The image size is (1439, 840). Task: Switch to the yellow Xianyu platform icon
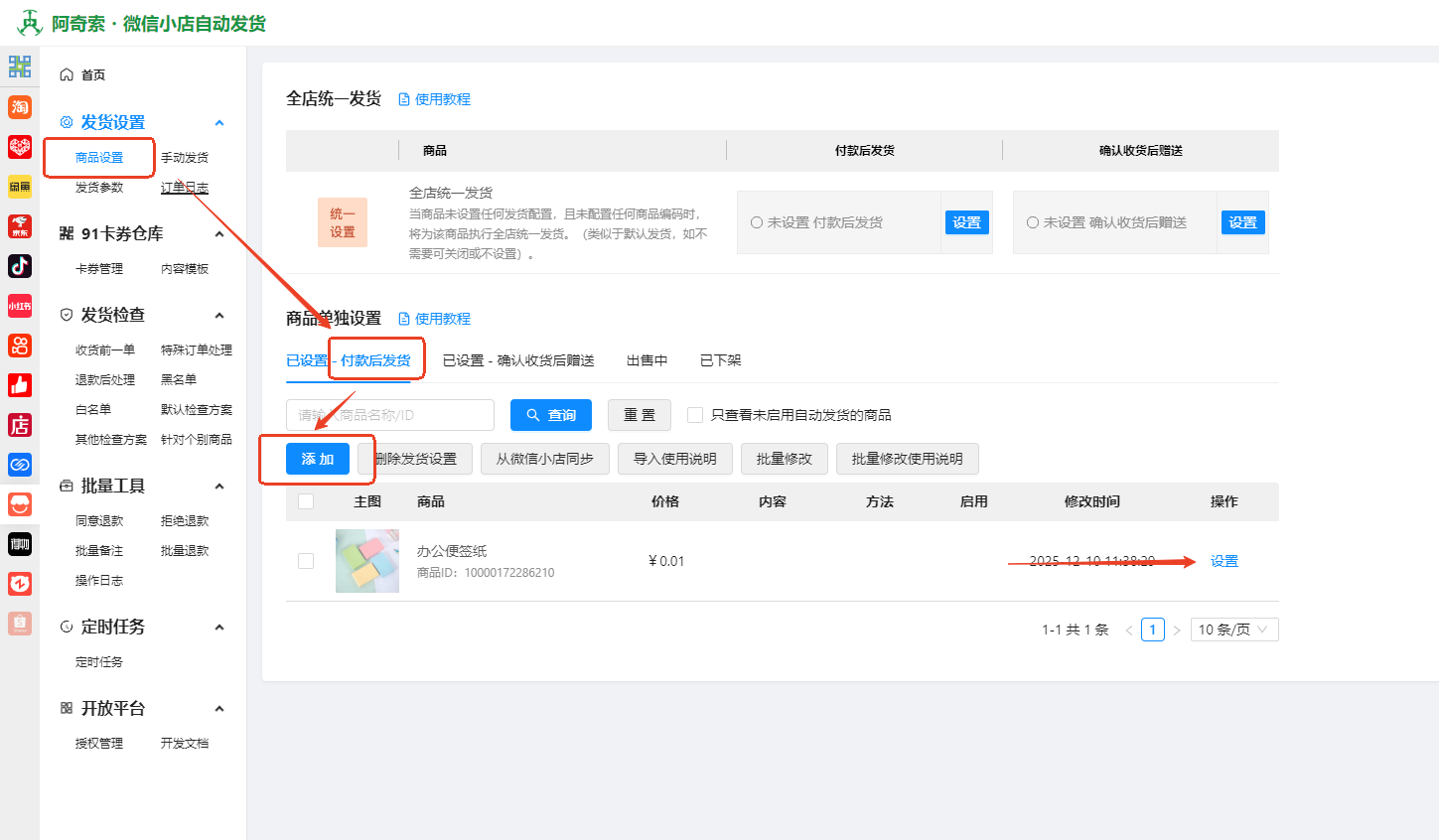20,186
